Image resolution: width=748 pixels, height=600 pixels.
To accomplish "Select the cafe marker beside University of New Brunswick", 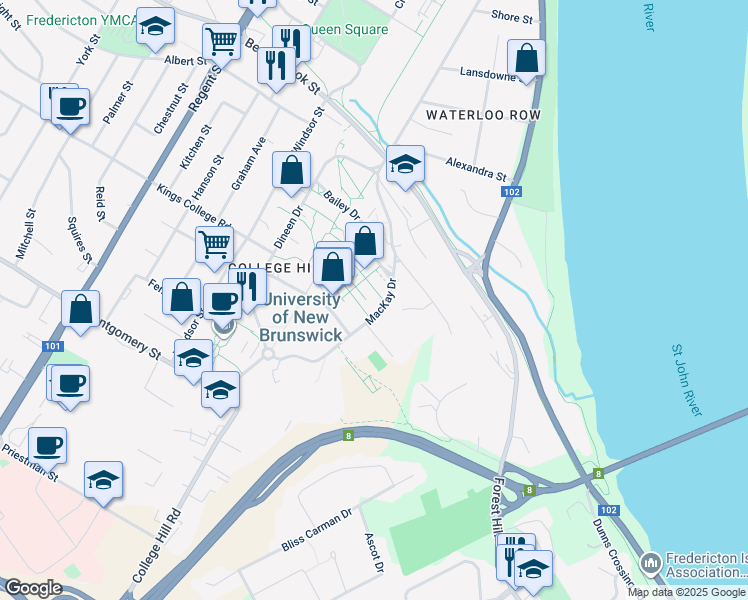I will (222, 303).
